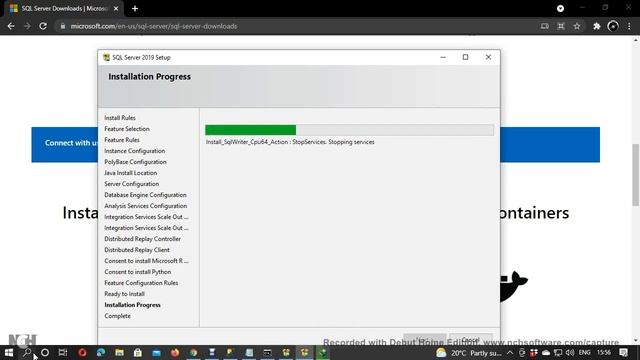Select Installation Progress step
640x360 pixels.
click(x=132, y=305)
